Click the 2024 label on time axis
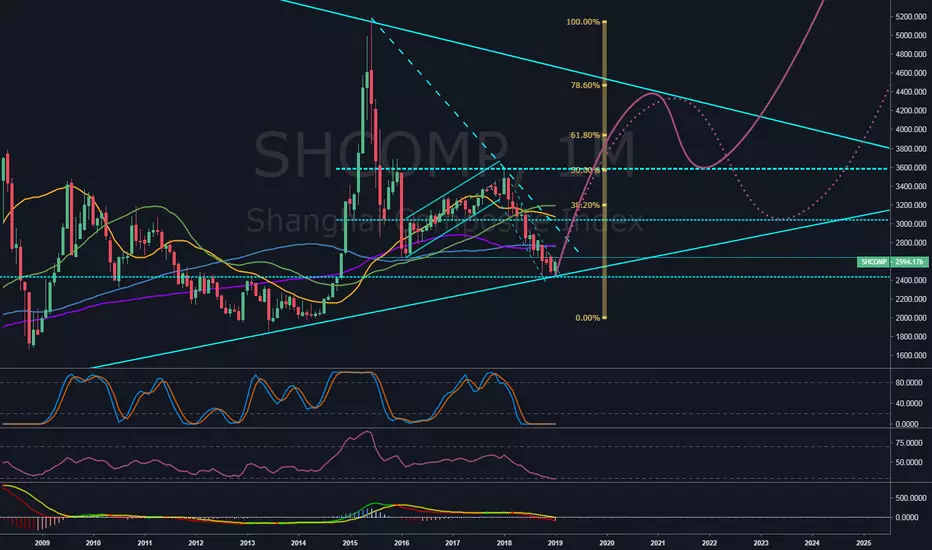Screen dimensions: 932x550 click(x=812, y=543)
